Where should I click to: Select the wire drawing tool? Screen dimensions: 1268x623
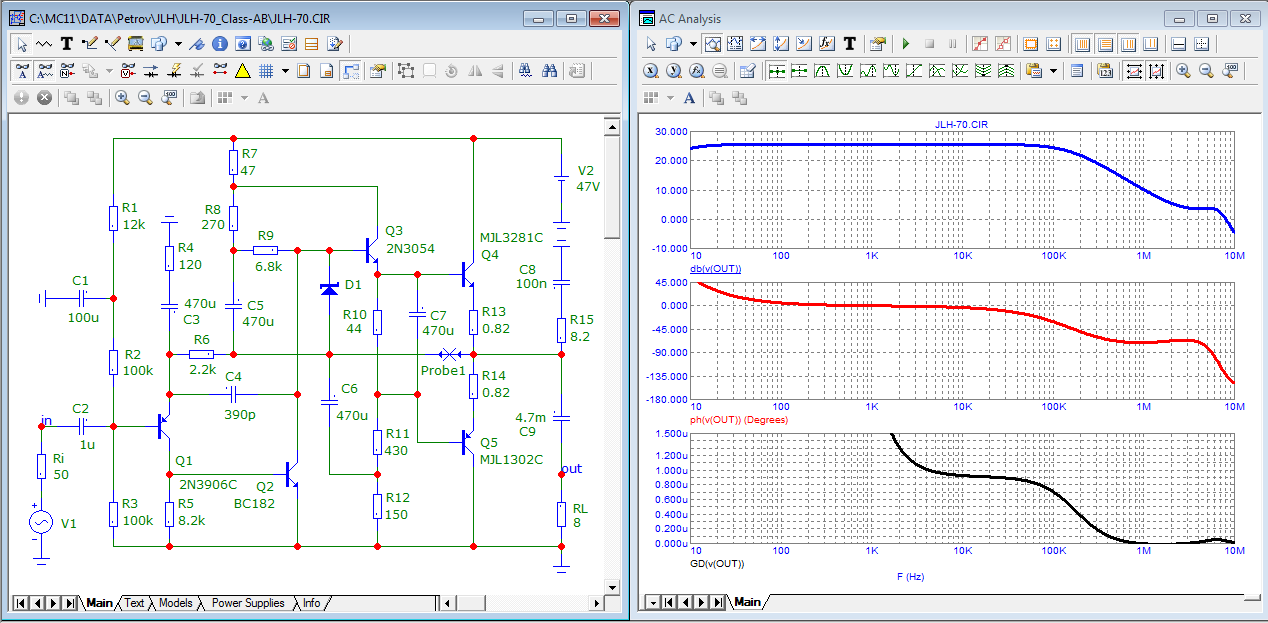pyautogui.click(x=90, y=44)
